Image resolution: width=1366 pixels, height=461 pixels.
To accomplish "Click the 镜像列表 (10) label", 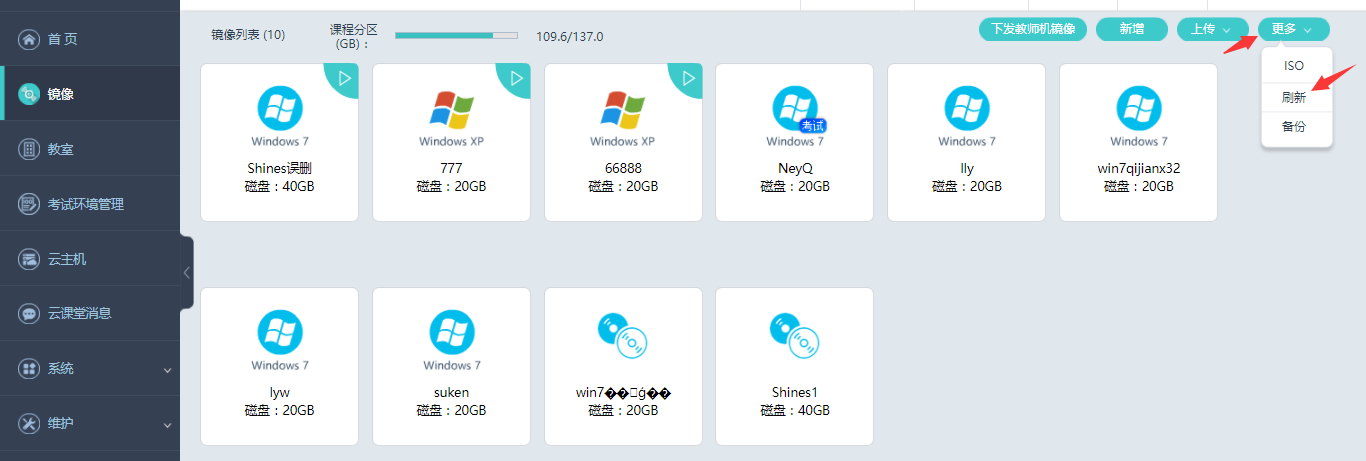I will coord(248,35).
